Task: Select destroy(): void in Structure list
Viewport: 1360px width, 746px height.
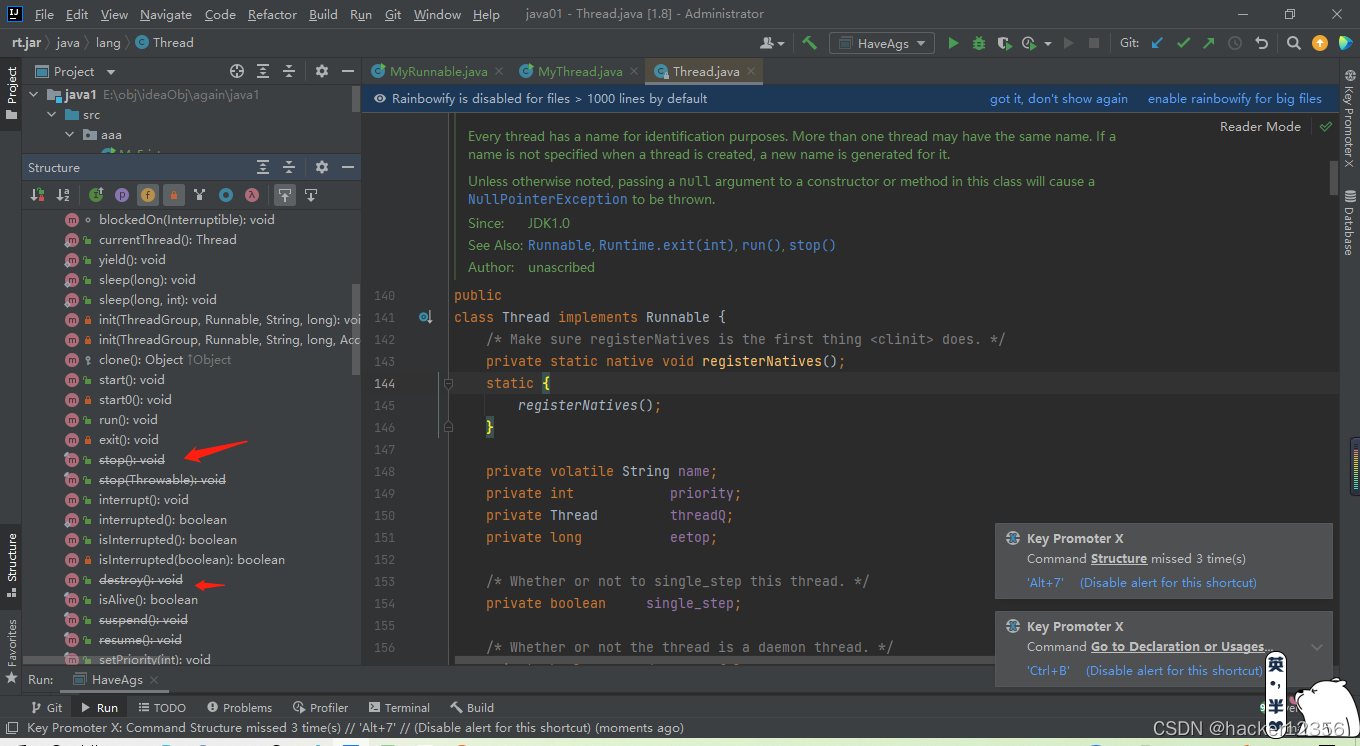Action: click(140, 580)
